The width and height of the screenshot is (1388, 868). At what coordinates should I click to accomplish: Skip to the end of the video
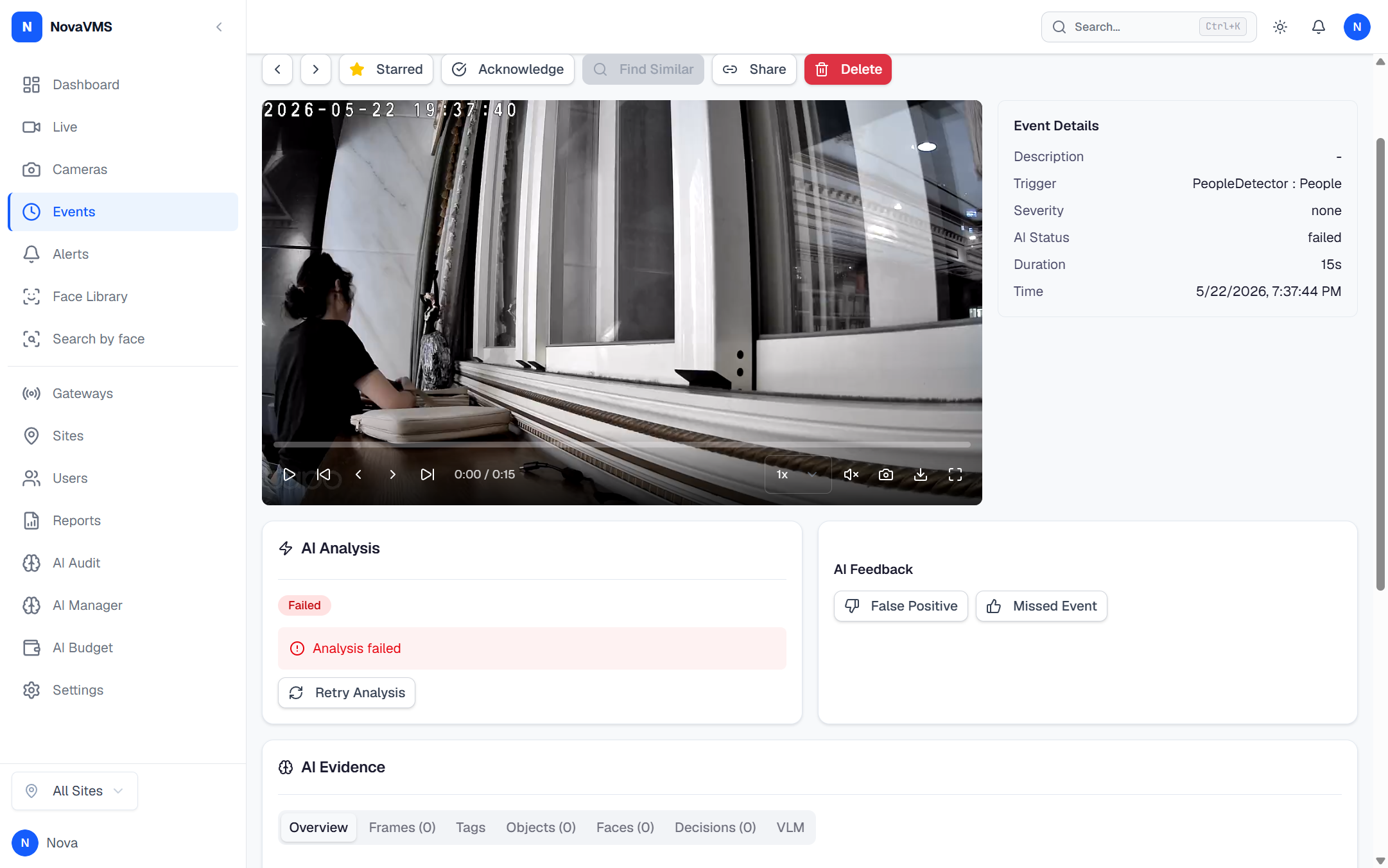click(428, 474)
